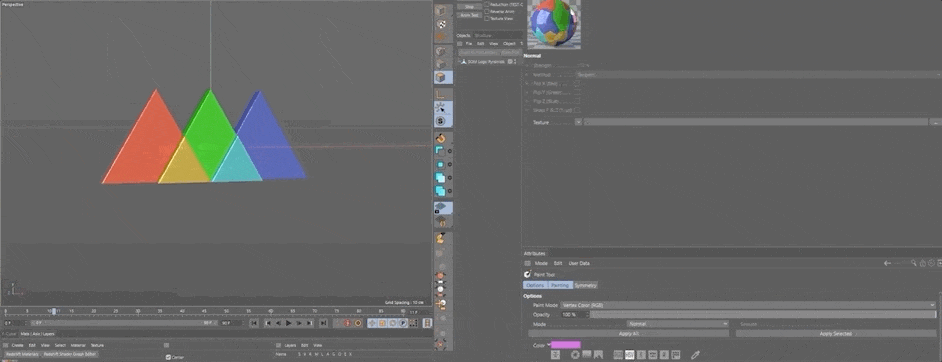The image size is (942, 362).
Task: Open the Create menu in material manager
Action: point(17,345)
